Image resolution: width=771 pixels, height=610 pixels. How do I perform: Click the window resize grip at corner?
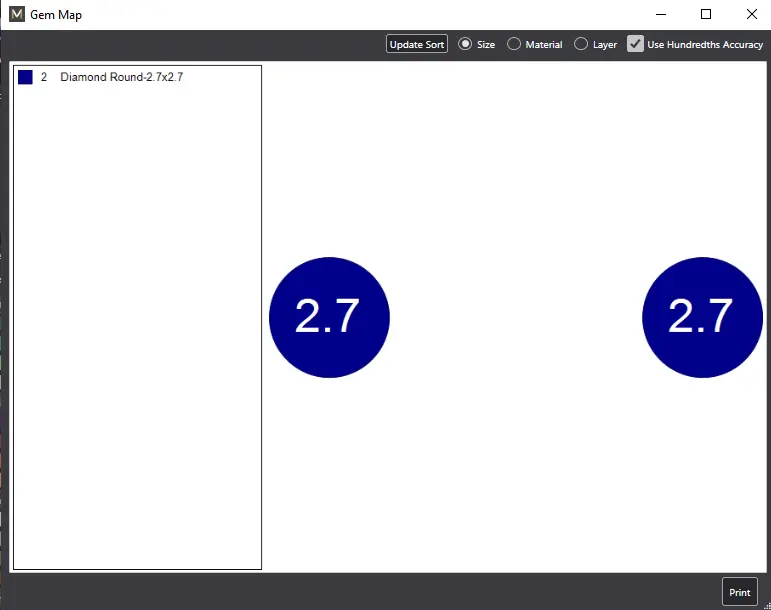point(767,606)
